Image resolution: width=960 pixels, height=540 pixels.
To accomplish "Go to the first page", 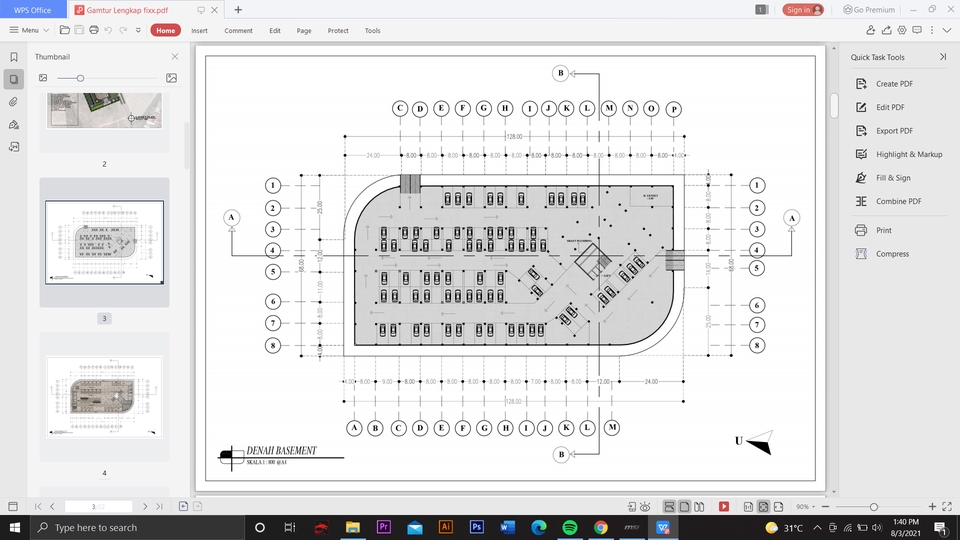I will 38,506.
